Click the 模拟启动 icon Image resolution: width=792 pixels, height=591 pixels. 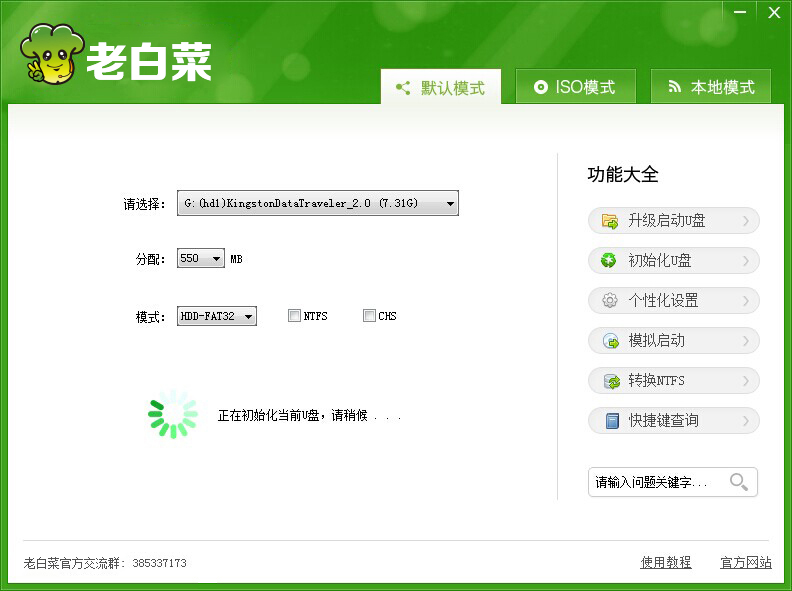pos(609,341)
